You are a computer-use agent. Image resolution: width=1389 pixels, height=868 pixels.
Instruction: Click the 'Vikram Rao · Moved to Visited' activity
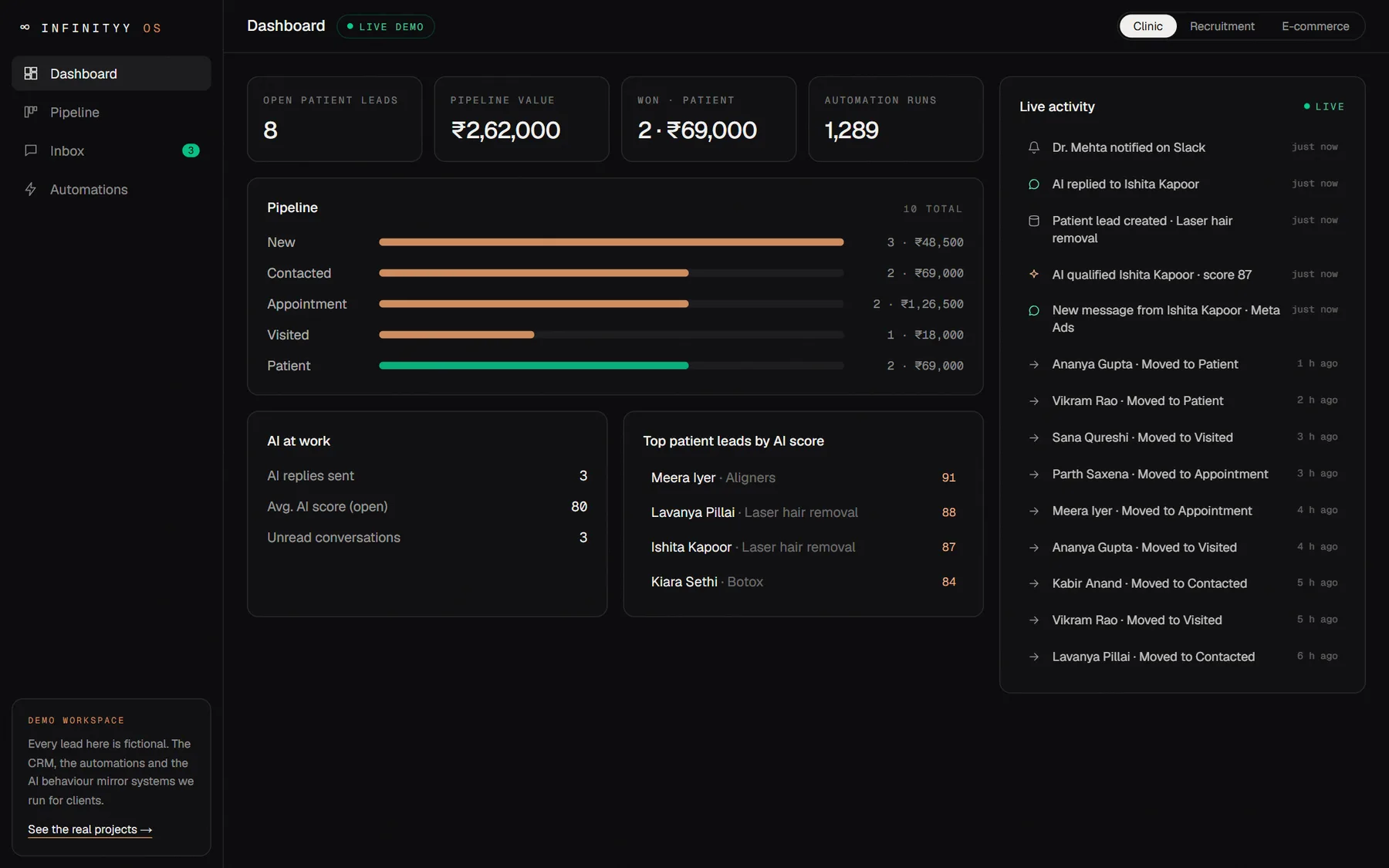click(1183, 620)
